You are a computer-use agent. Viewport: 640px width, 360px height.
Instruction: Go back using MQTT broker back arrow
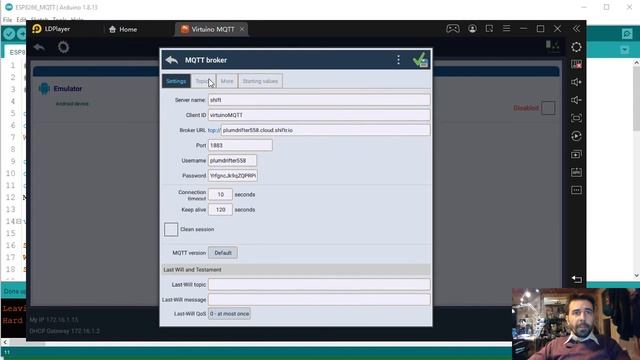(x=172, y=60)
